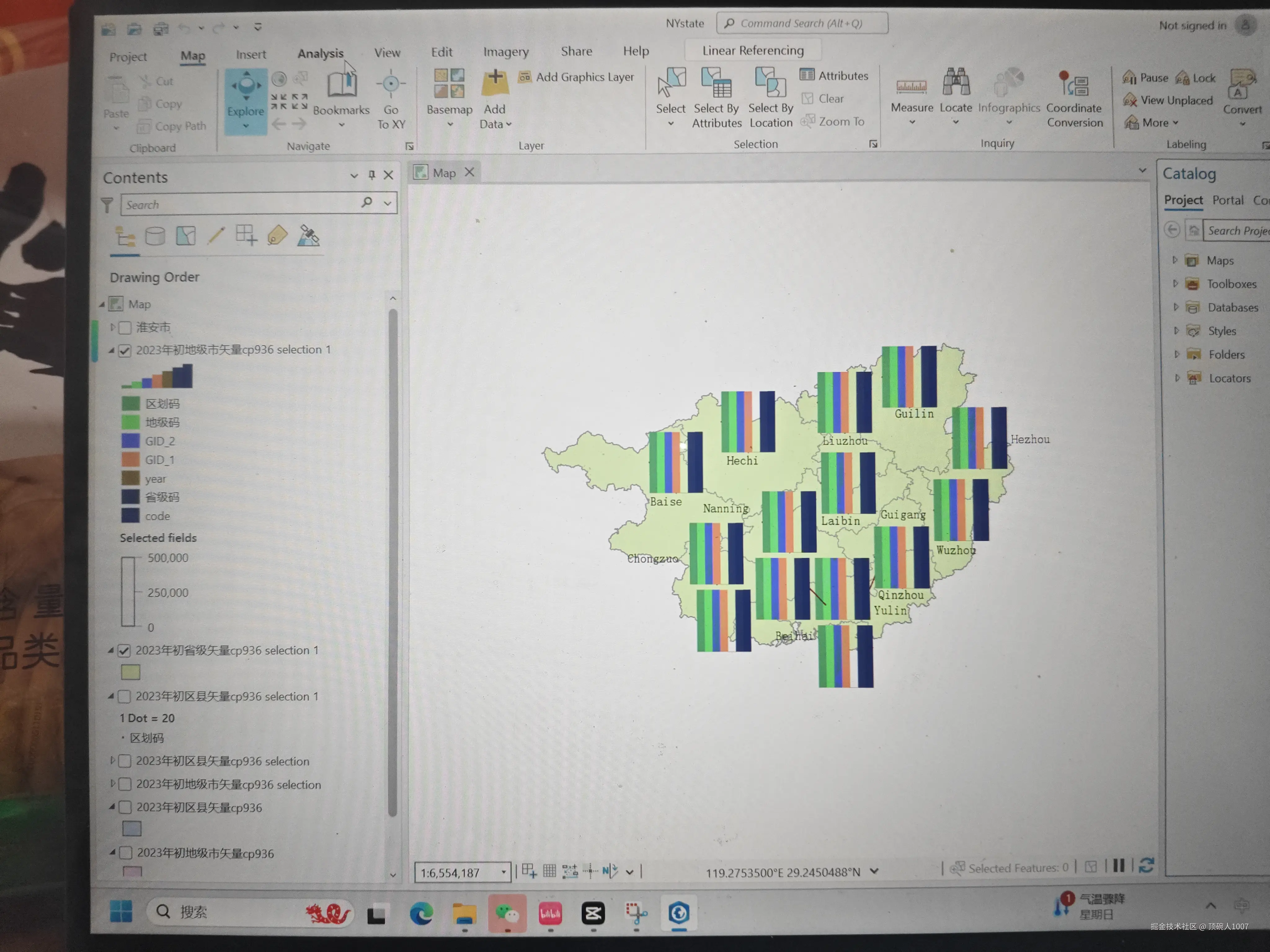1270x952 pixels.
Task: Expand Toolboxes in the Catalog pane
Action: (x=1175, y=284)
